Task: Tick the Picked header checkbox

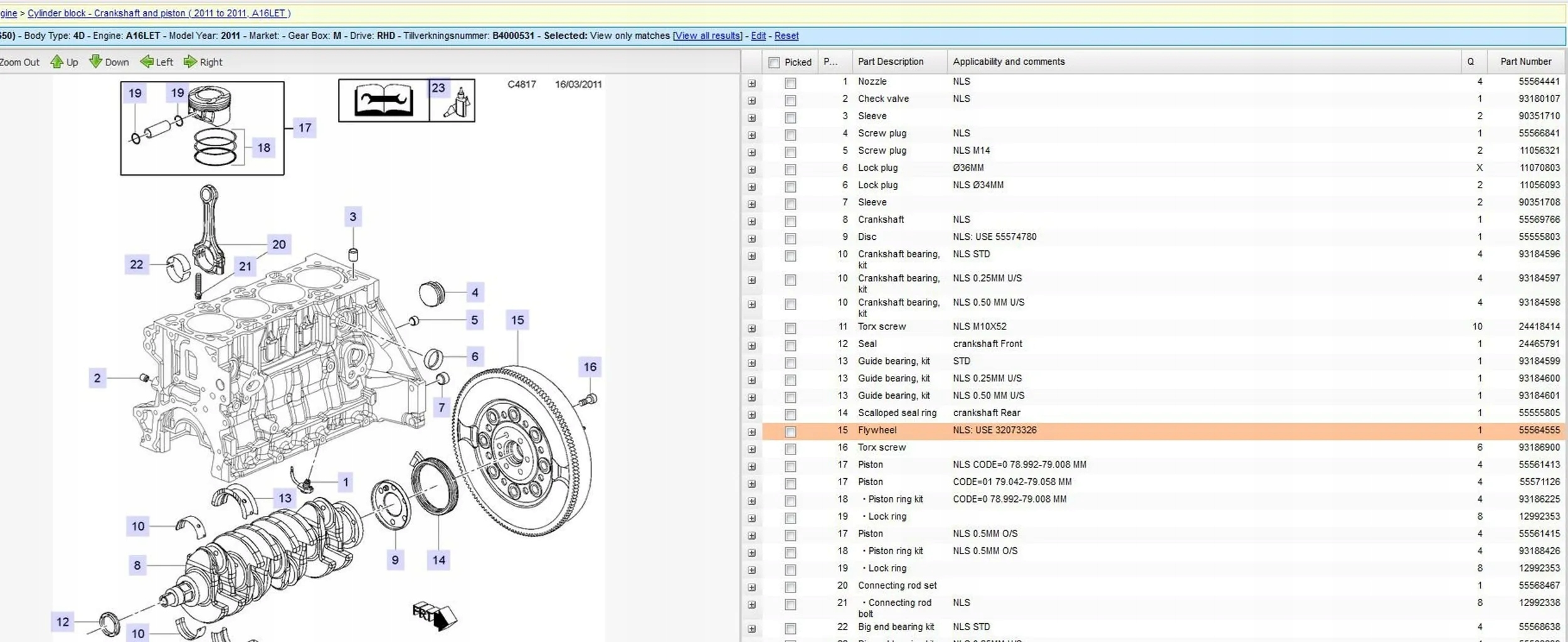Action: (774, 62)
